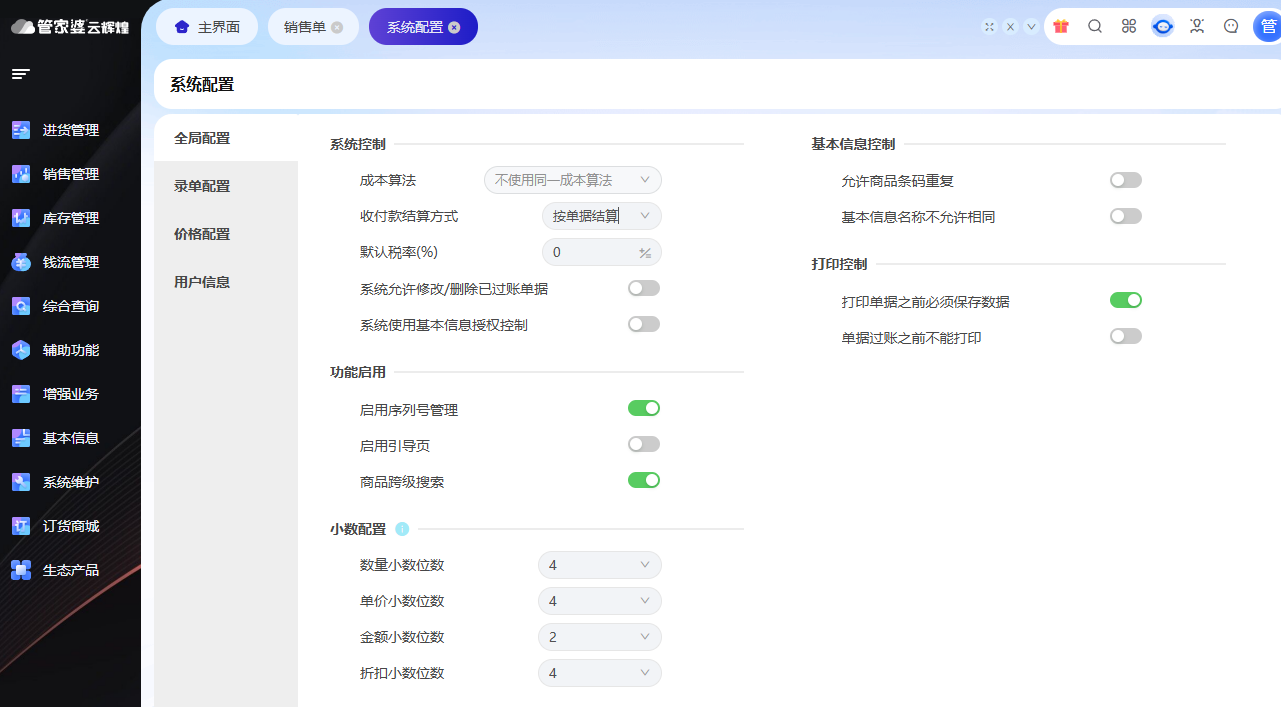Click the 系统配置 page heading
The image size is (1281, 707).
point(202,85)
